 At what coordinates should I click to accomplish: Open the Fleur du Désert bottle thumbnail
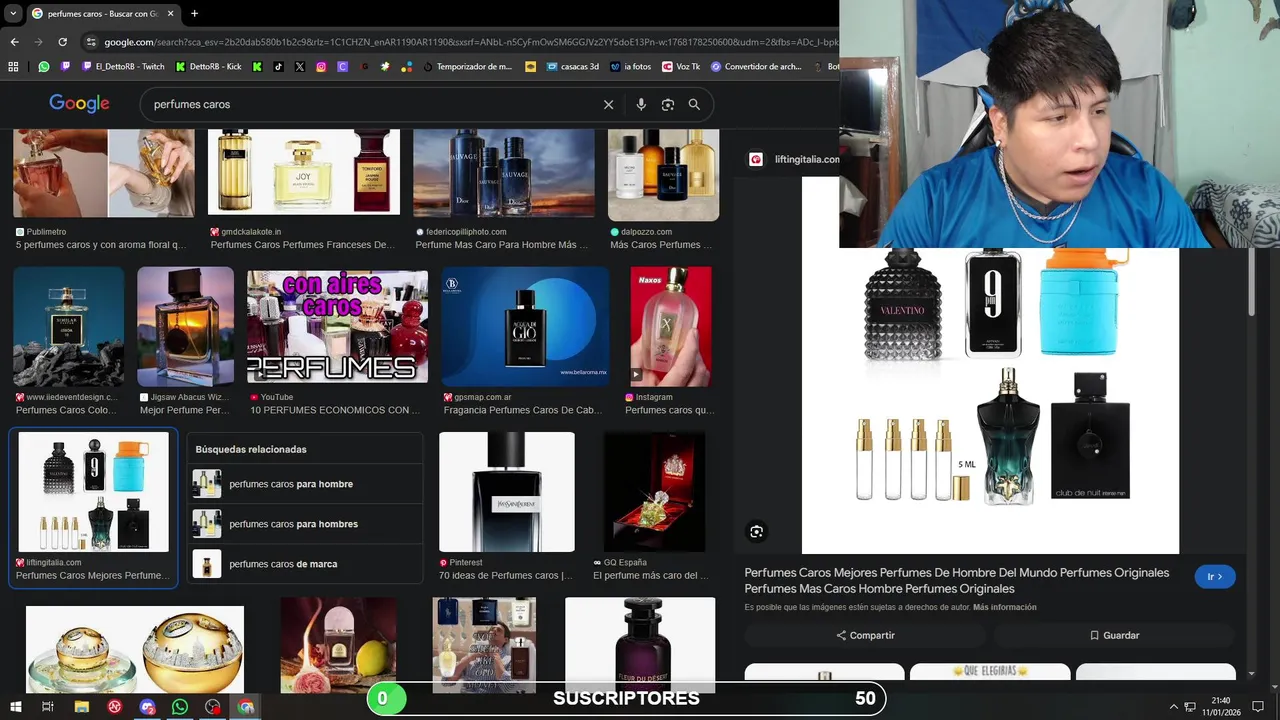tap(640, 644)
